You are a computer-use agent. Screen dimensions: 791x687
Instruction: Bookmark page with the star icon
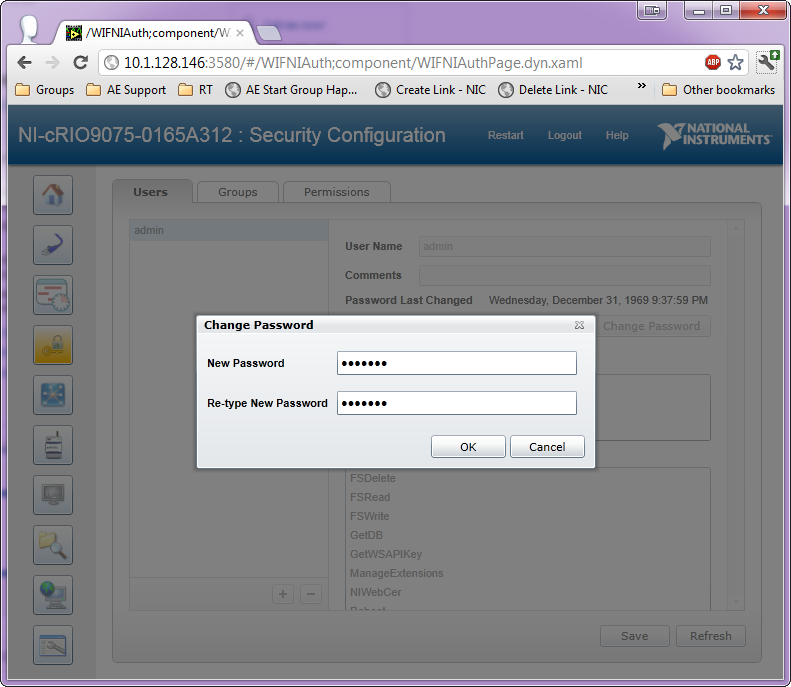pos(736,63)
